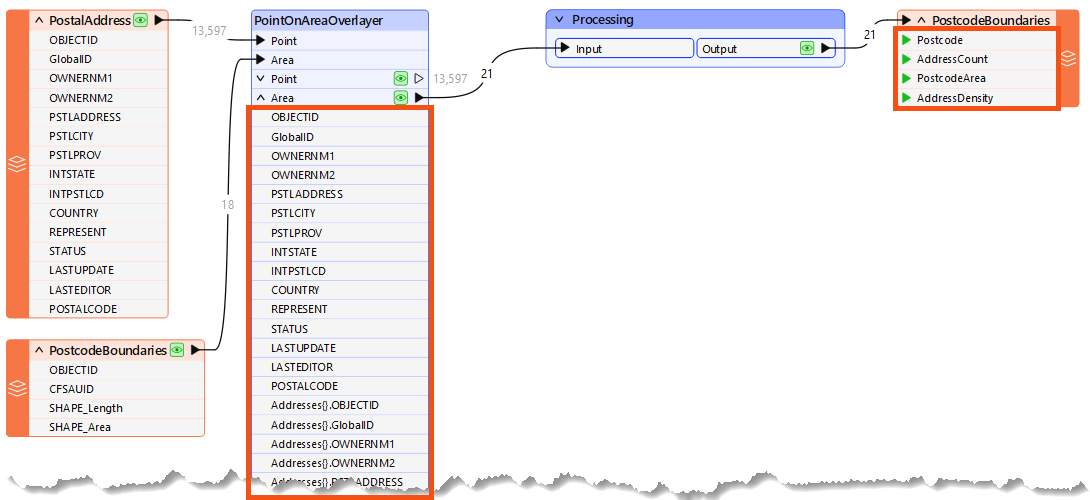This screenshot has width=1090, height=500.
Task: Click the PointOnAreaOverlayer Point input port arrow
Action: [x=260, y=41]
